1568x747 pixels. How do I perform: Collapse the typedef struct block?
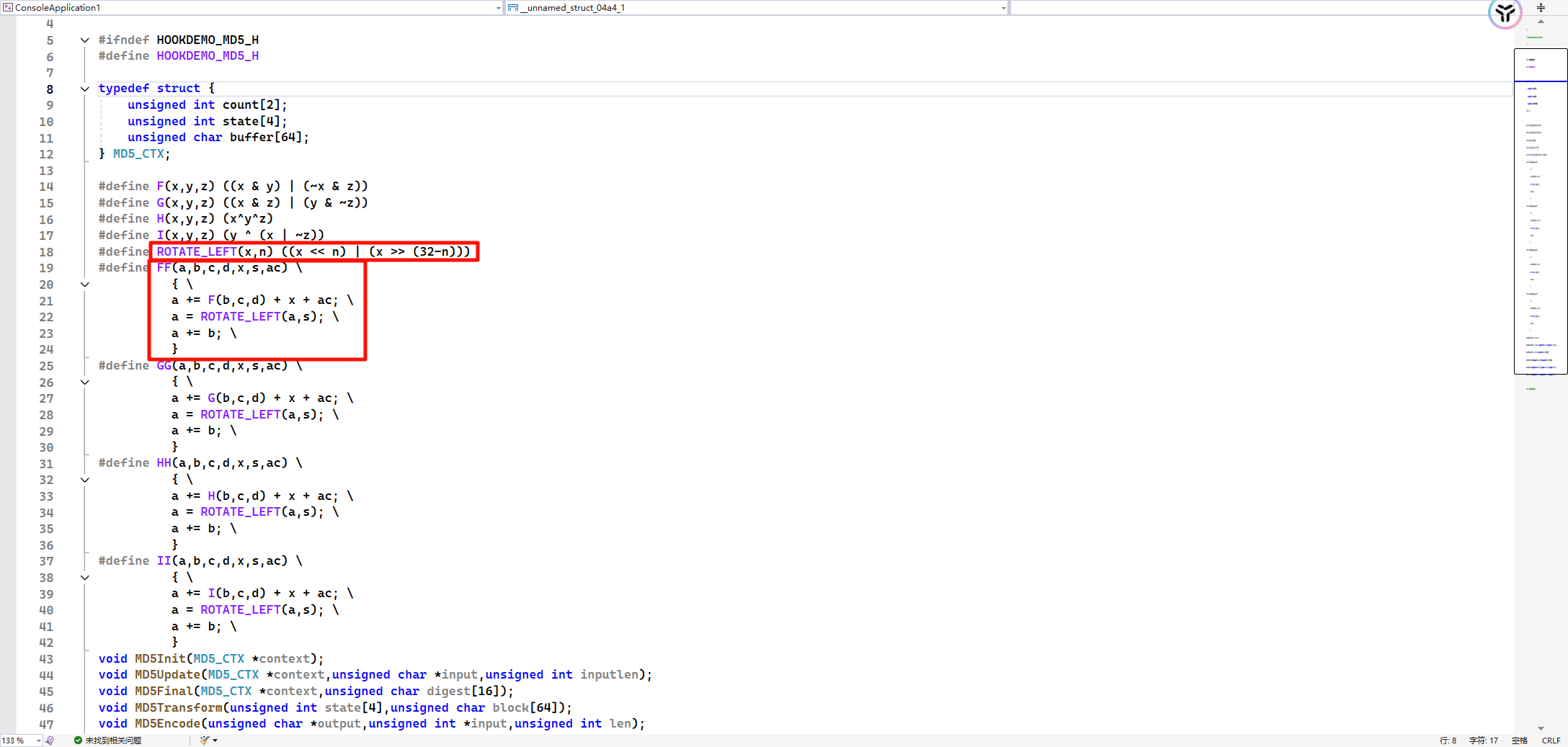point(84,89)
